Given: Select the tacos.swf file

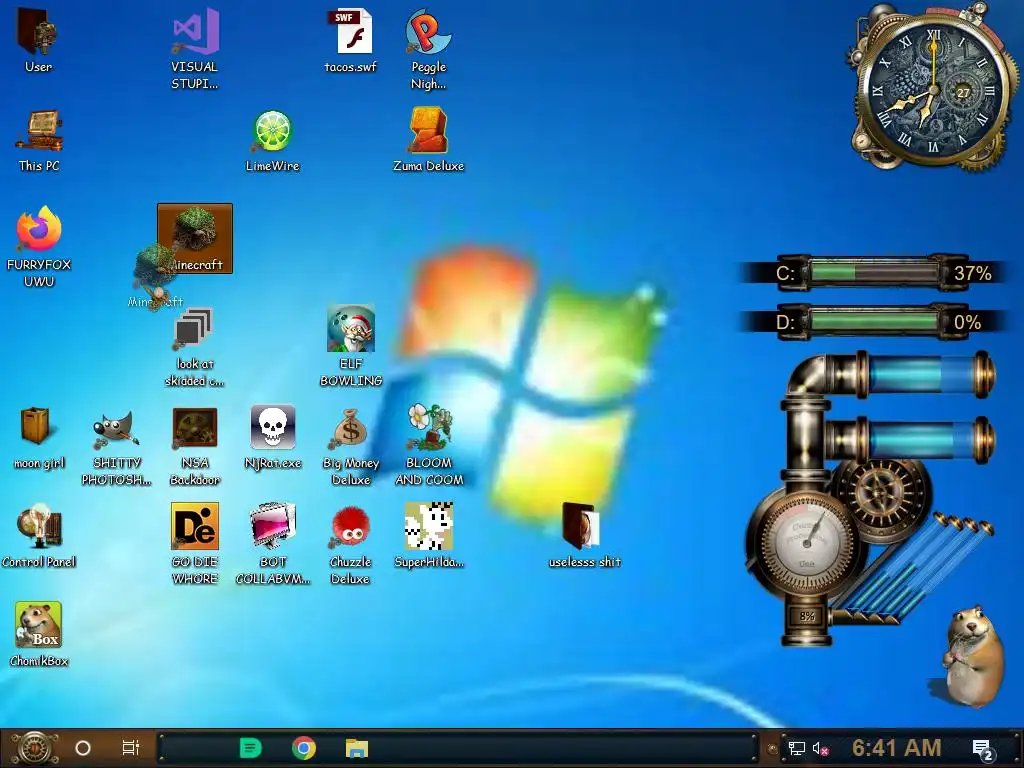Looking at the screenshot, I should pyautogui.click(x=351, y=40).
